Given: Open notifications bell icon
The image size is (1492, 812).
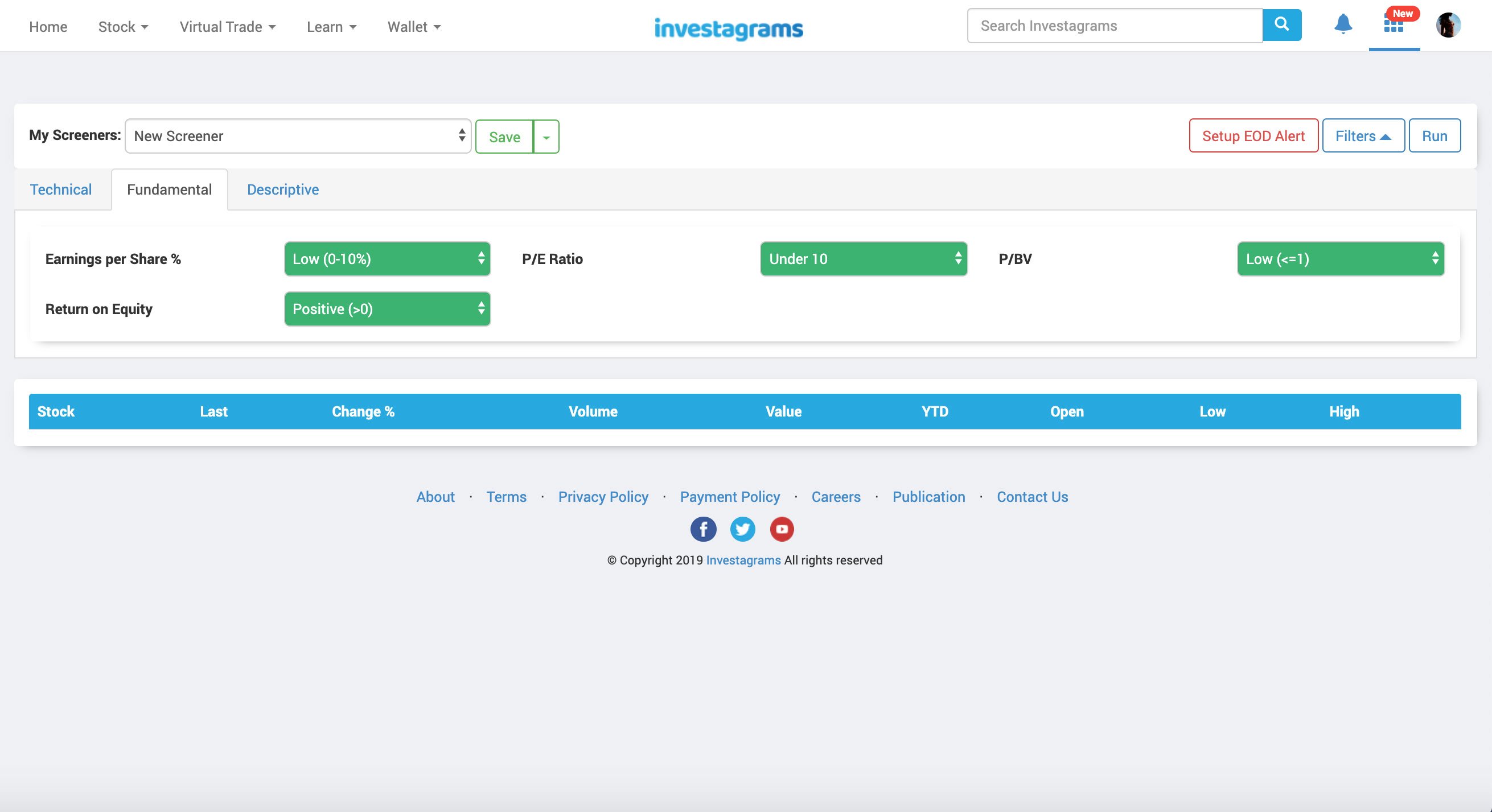Looking at the screenshot, I should [1342, 24].
